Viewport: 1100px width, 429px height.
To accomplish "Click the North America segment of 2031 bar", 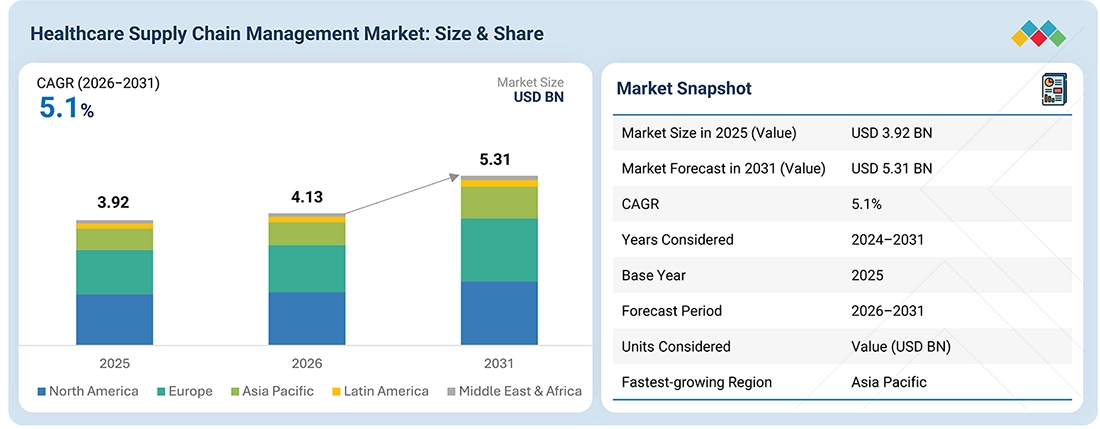I will coord(499,313).
